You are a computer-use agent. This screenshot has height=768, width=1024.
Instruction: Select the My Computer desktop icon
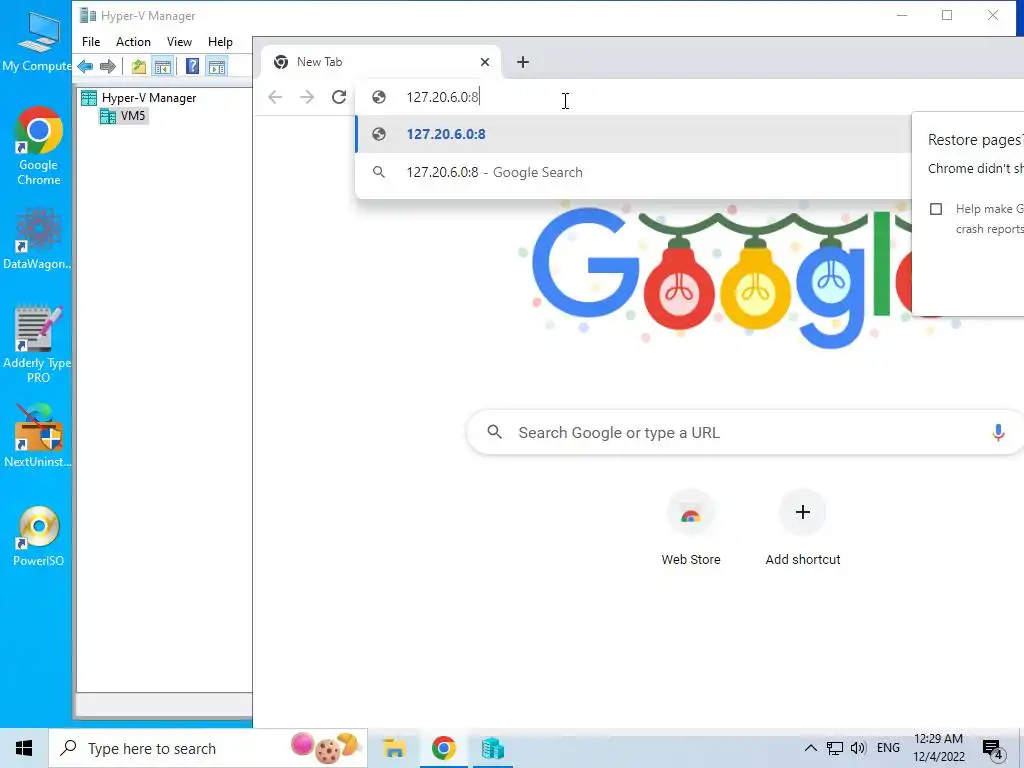[x=37, y=40]
